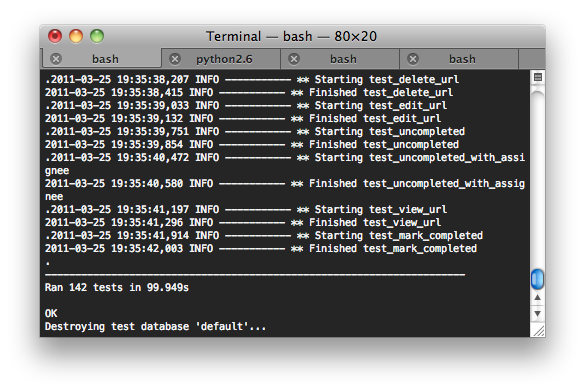This screenshot has height=392, width=585.
Task: Close the active first bash tab via its x icon
Action: click(x=56, y=59)
